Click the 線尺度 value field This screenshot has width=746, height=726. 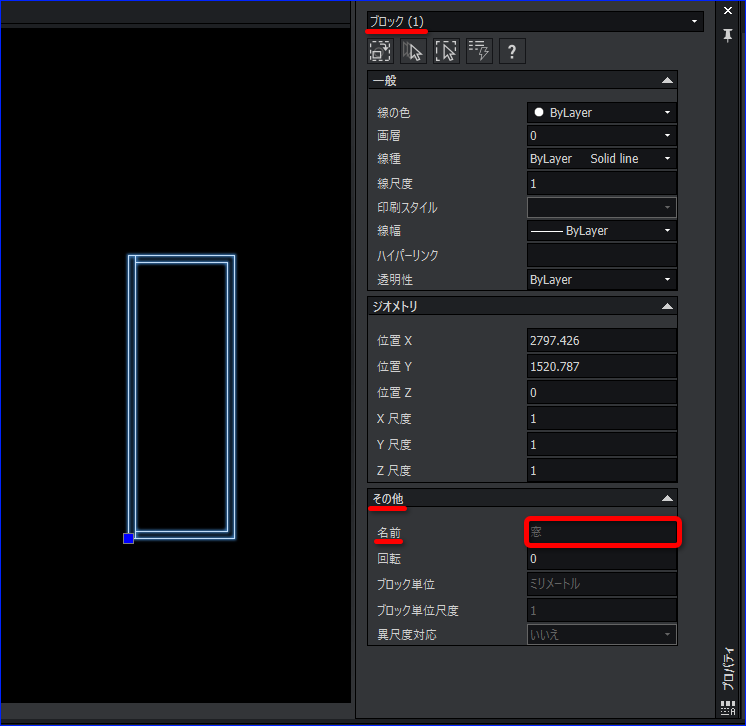click(x=601, y=184)
